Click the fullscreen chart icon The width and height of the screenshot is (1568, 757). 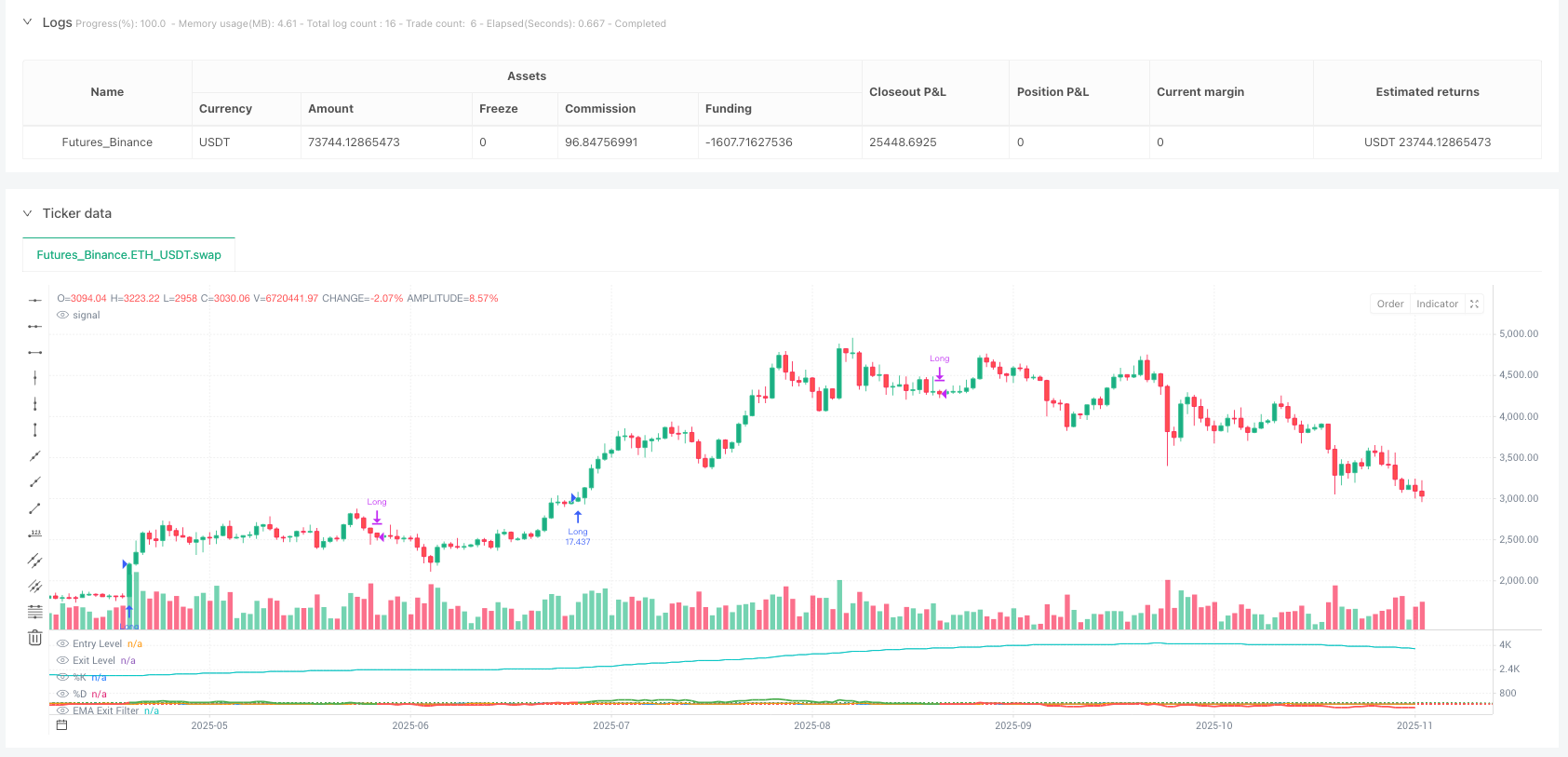click(1474, 304)
